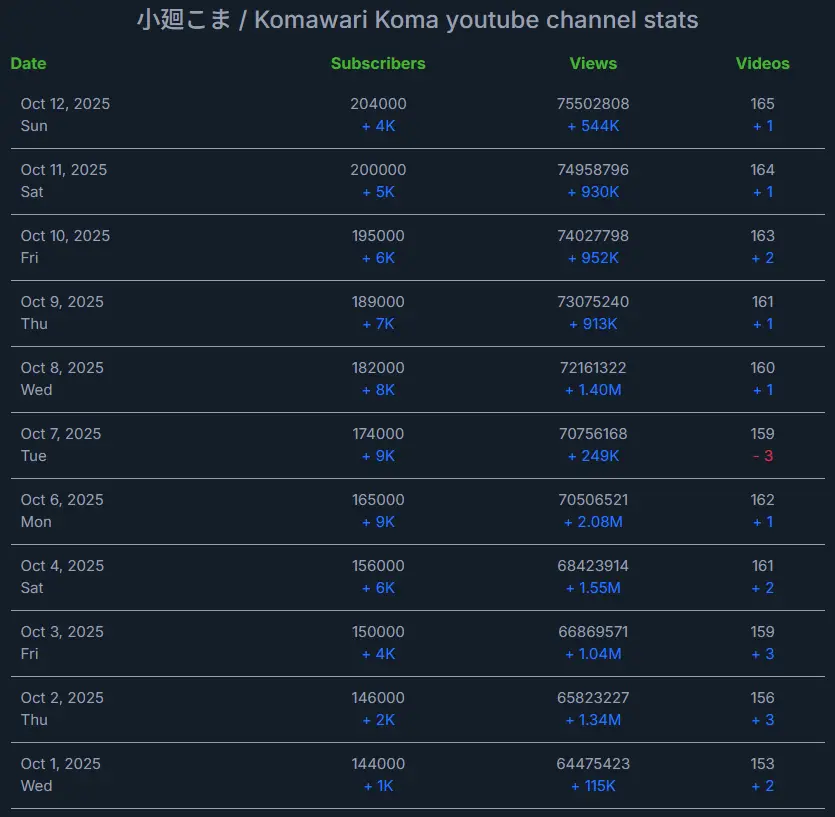The image size is (835, 817).
Task: Select the Oct 6, 2025 date cell
Action: (62, 500)
